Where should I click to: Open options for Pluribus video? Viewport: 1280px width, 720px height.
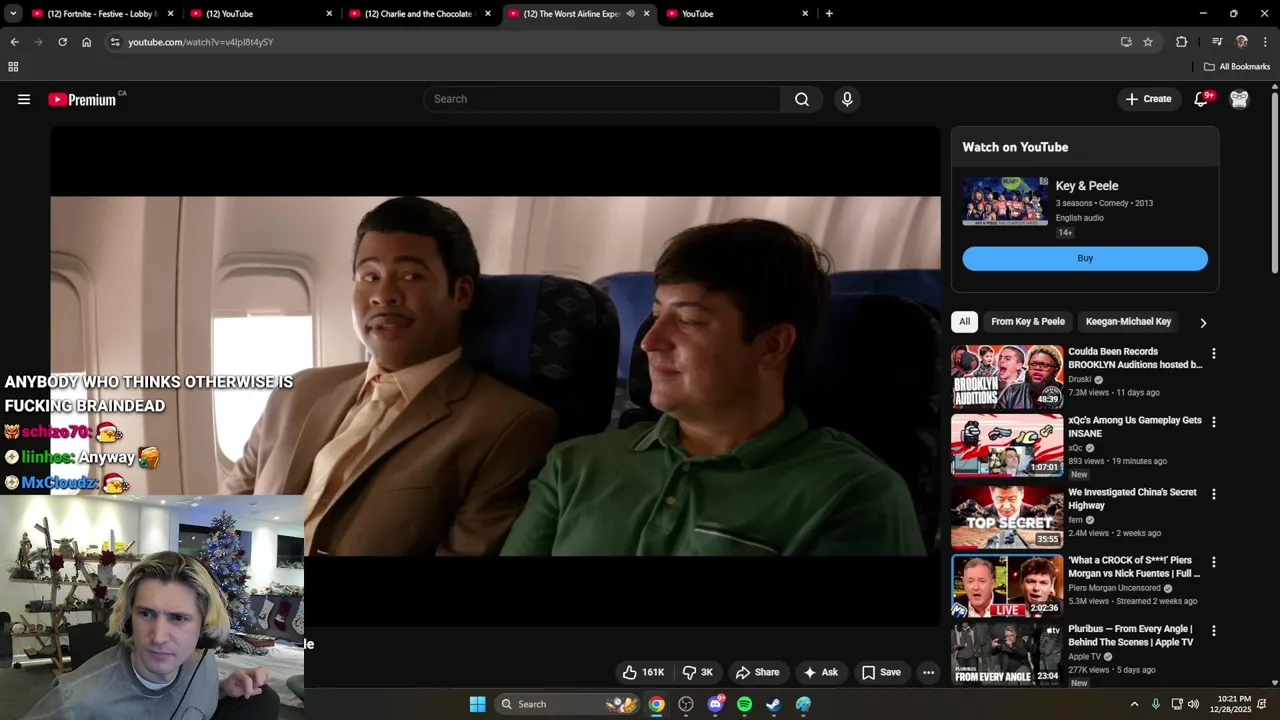click(x=1213, y=631)
